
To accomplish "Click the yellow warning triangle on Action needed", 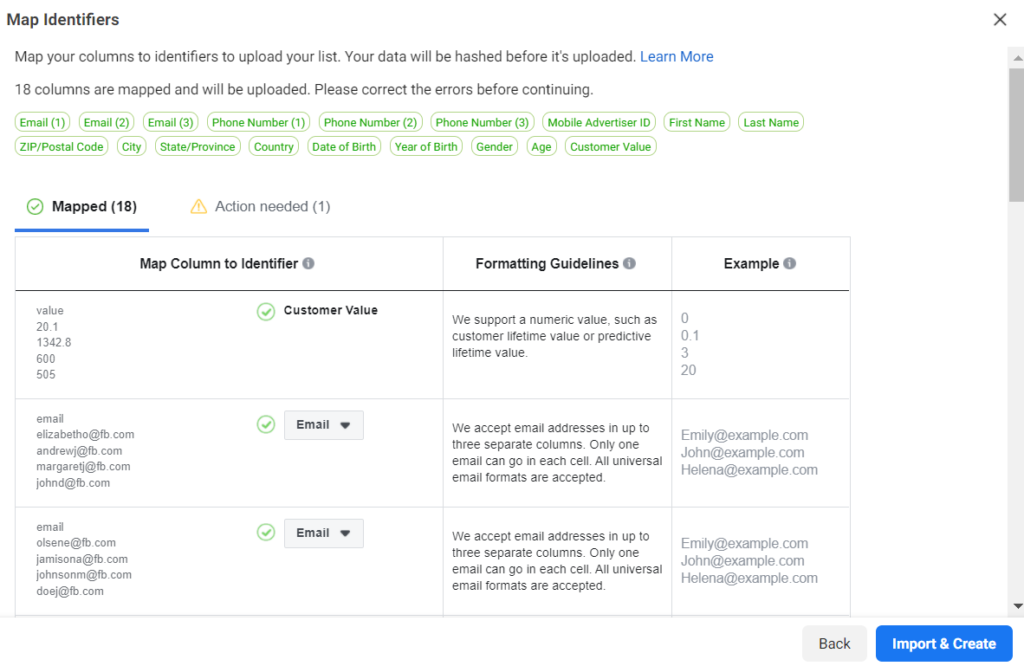I will pos(199,206).
